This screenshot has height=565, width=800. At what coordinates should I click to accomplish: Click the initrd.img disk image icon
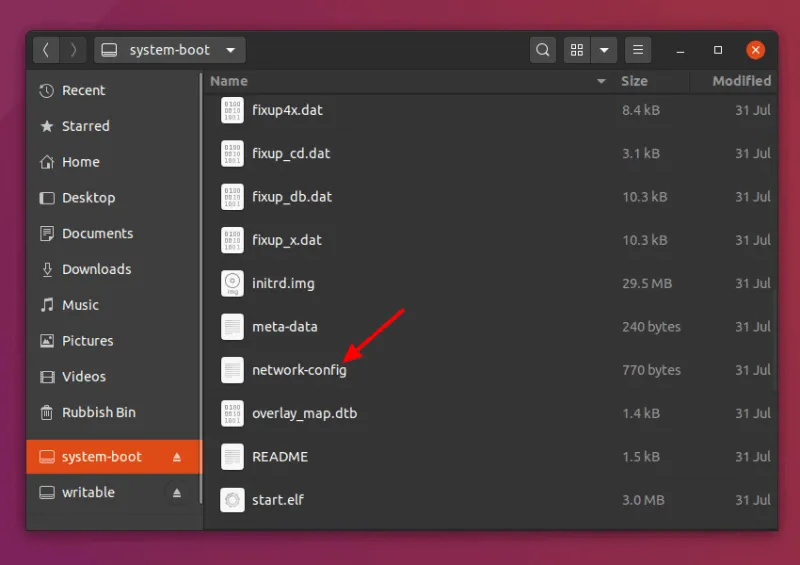[x=232, y=283]
